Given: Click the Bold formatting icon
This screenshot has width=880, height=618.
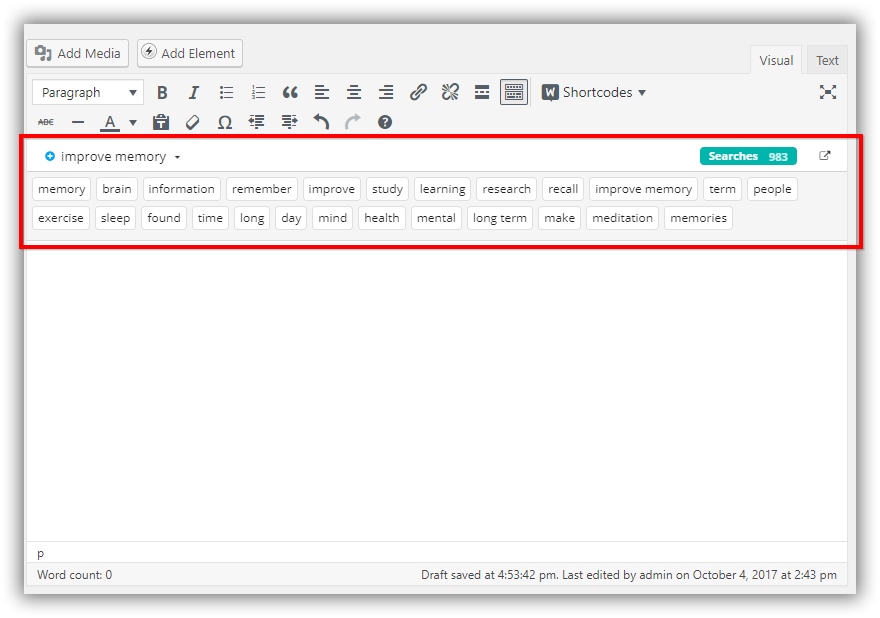Looking at the screenshot, I should pyautogui.click(x=162, y=93).
